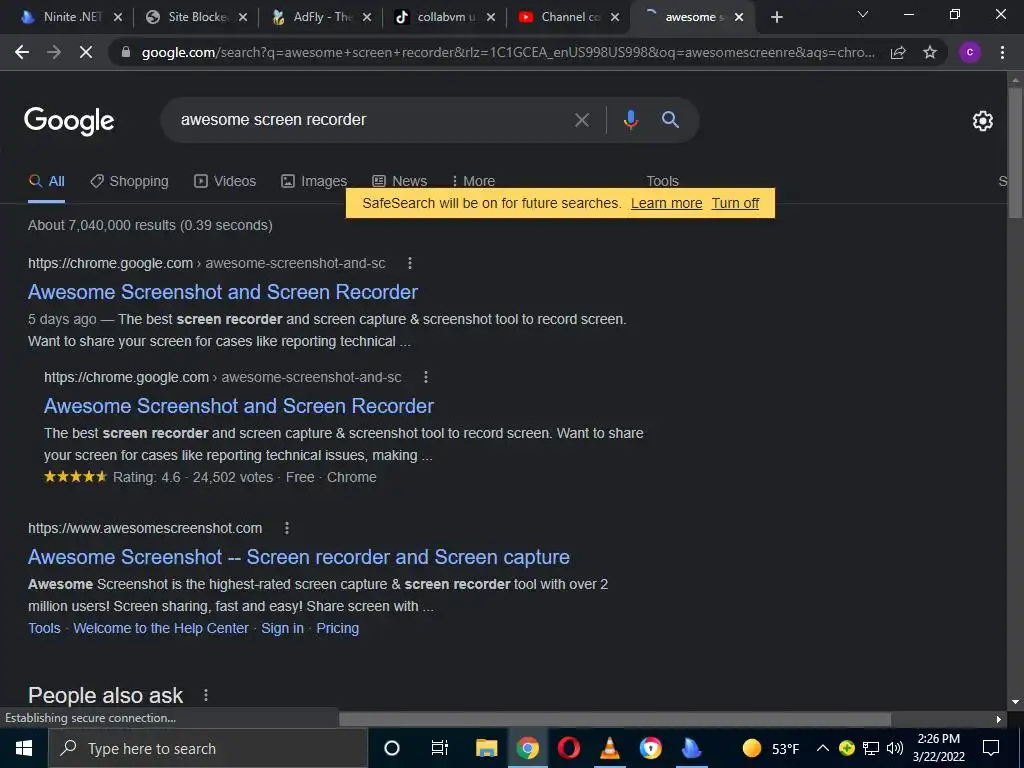Open Cortana circle icon
This screenshot has width=1024, height=768.
pyautogui.click(x=391, y=748)
